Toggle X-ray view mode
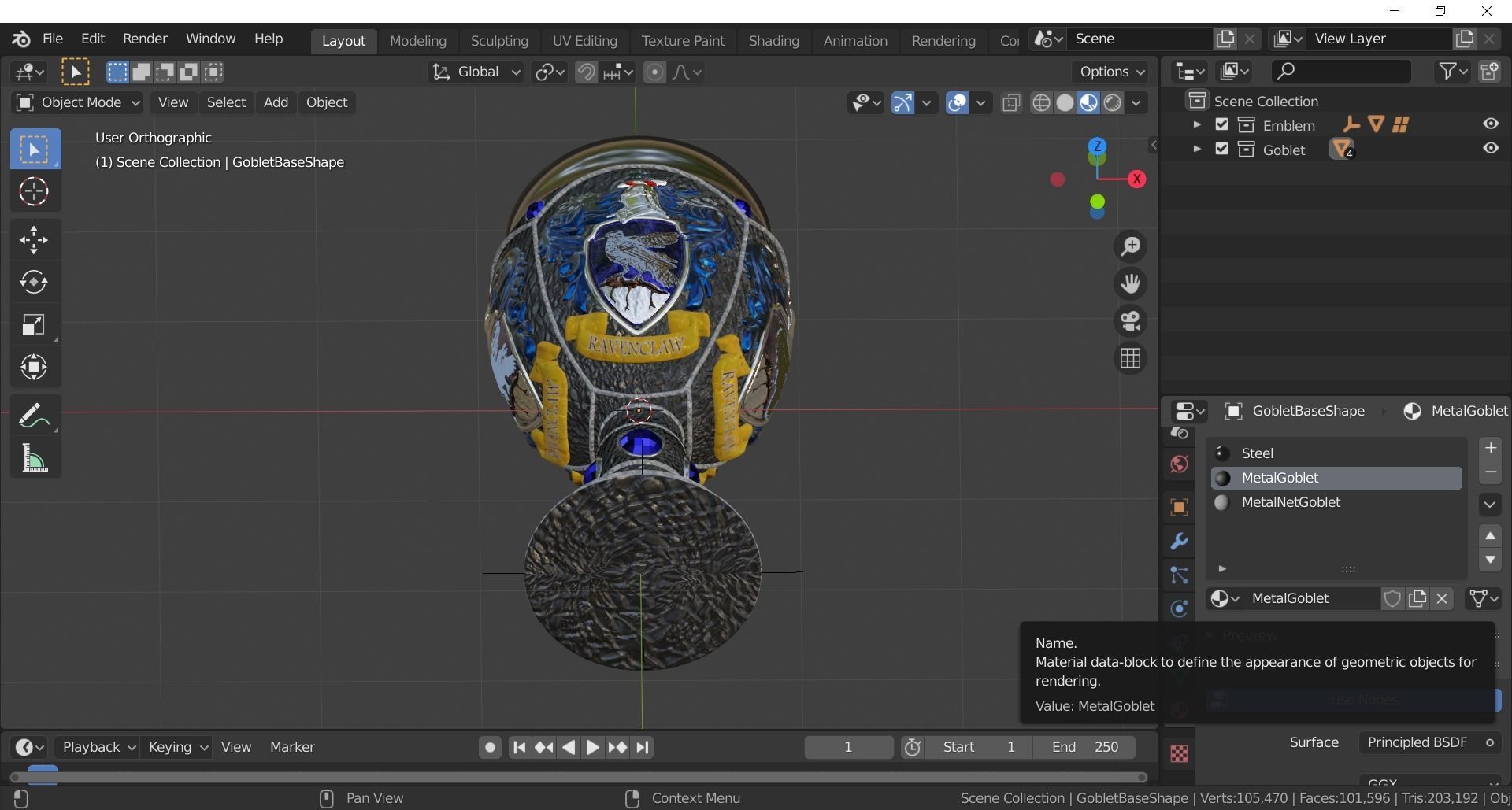Image resolution: width=1512 pixels, height=810 pixels. coord(1011,103)
